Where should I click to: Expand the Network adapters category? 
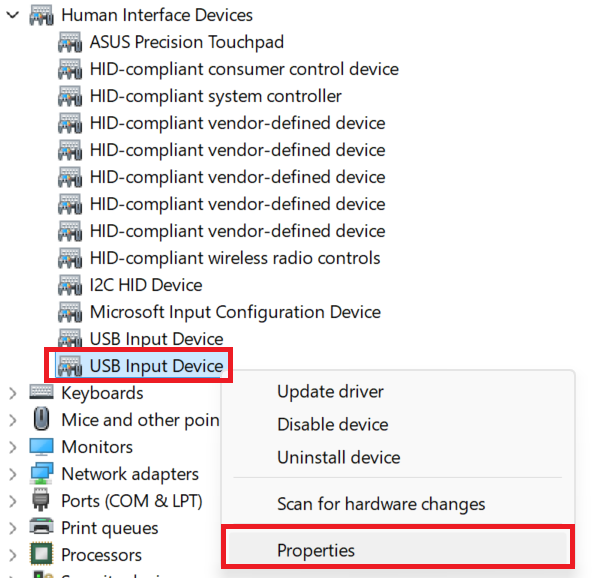click(13, 474)
